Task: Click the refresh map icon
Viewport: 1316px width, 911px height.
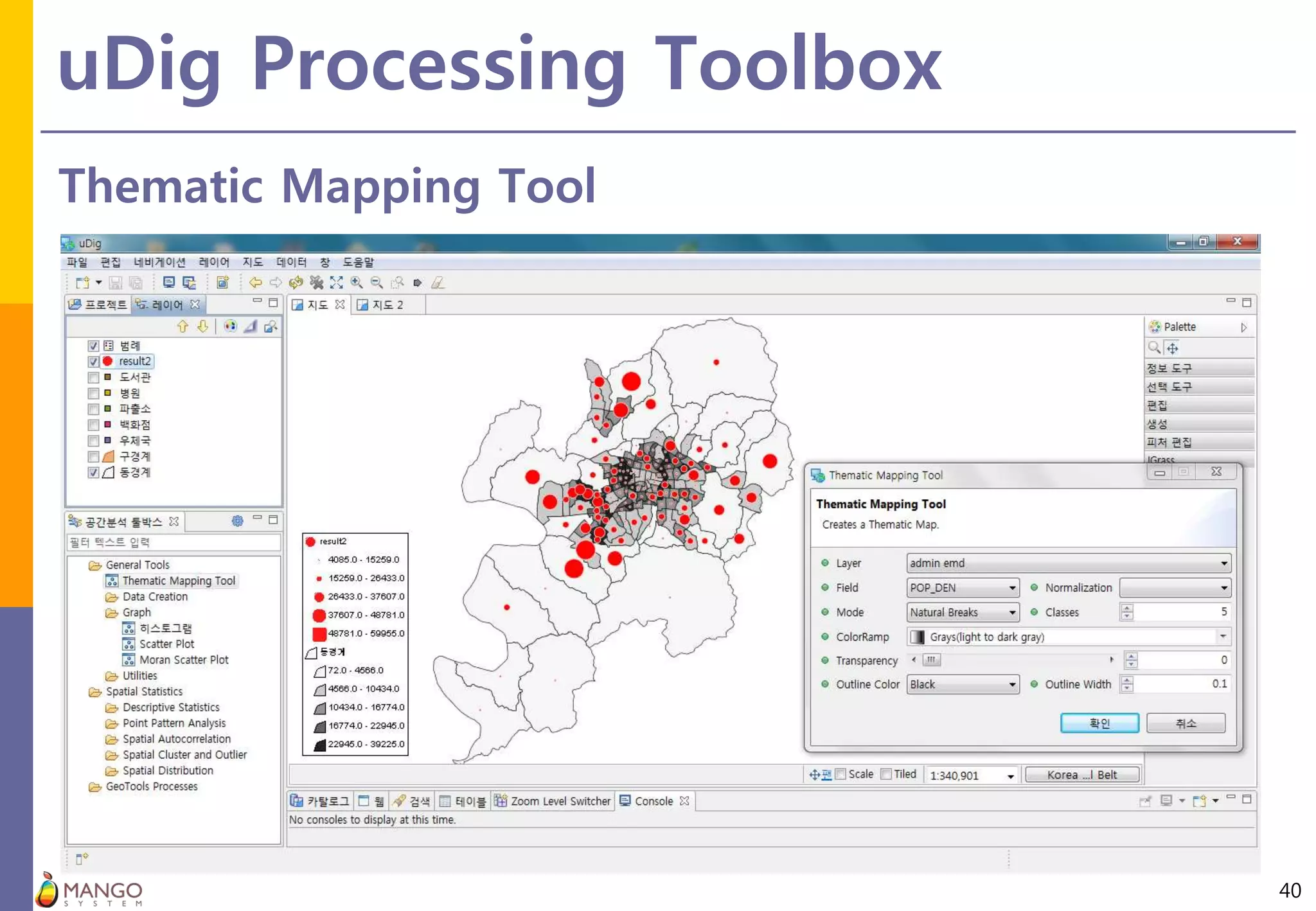Action: [x=296, y=283]
